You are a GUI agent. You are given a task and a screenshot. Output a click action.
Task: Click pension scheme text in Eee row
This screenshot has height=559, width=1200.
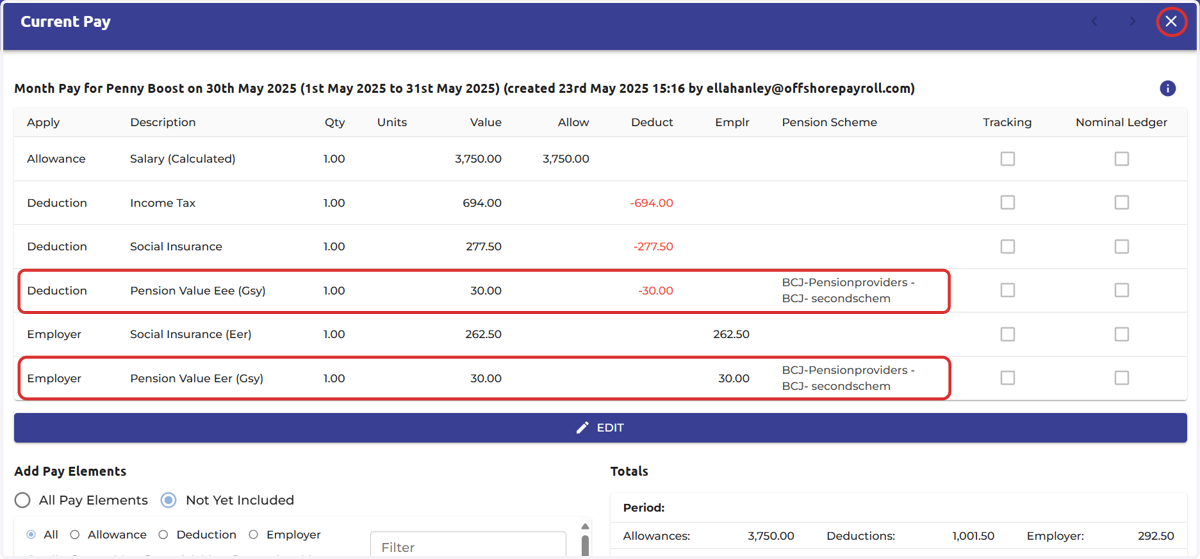coord(848,290)
